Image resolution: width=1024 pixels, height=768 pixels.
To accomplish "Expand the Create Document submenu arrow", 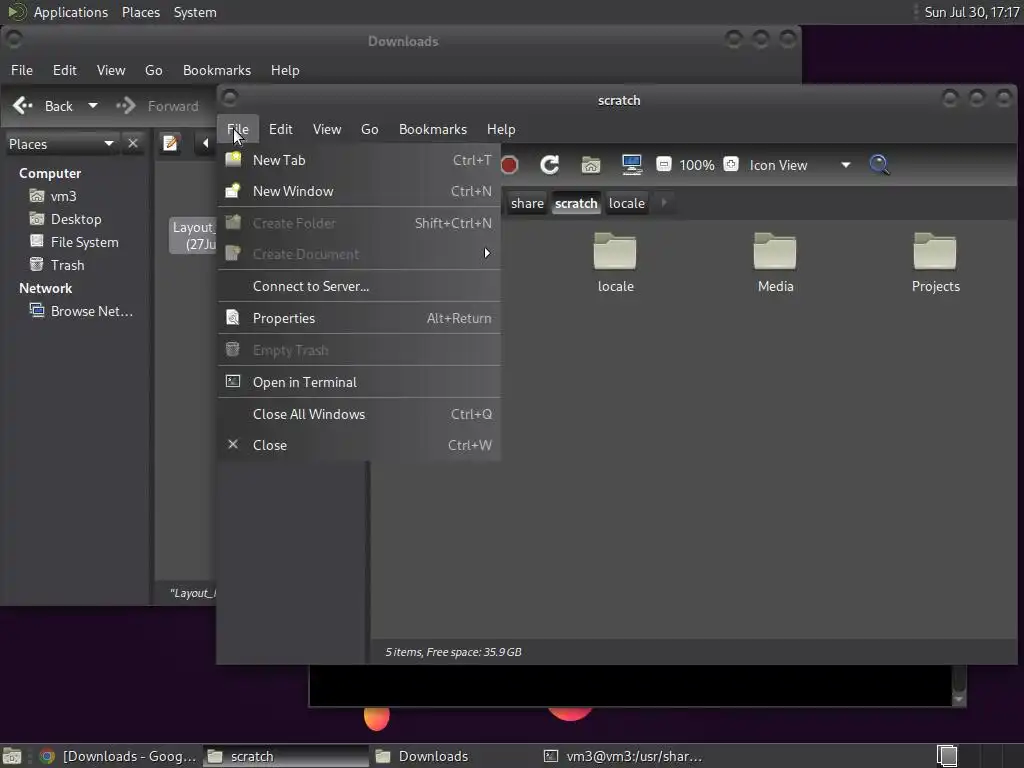I will click(487, 253).
